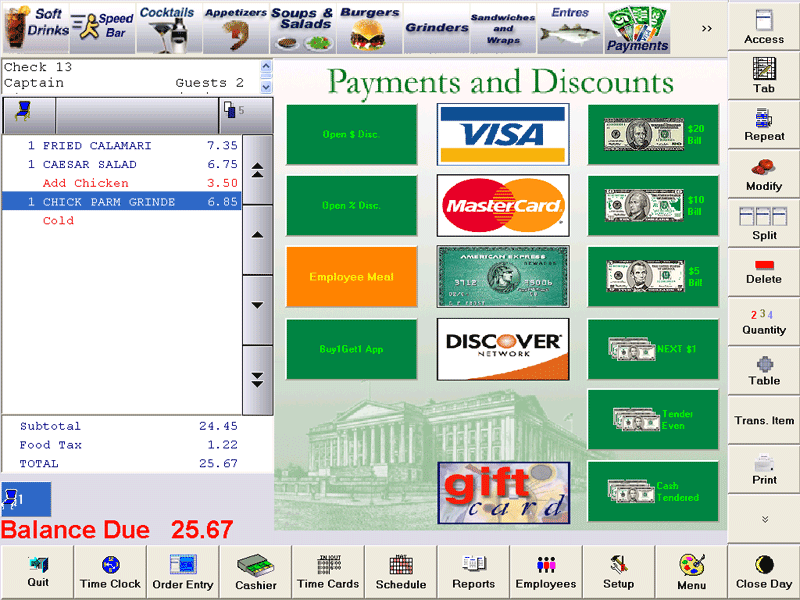Switch to the Appetizers tab
Screen dimensions: 800x600
click(235, 27)
